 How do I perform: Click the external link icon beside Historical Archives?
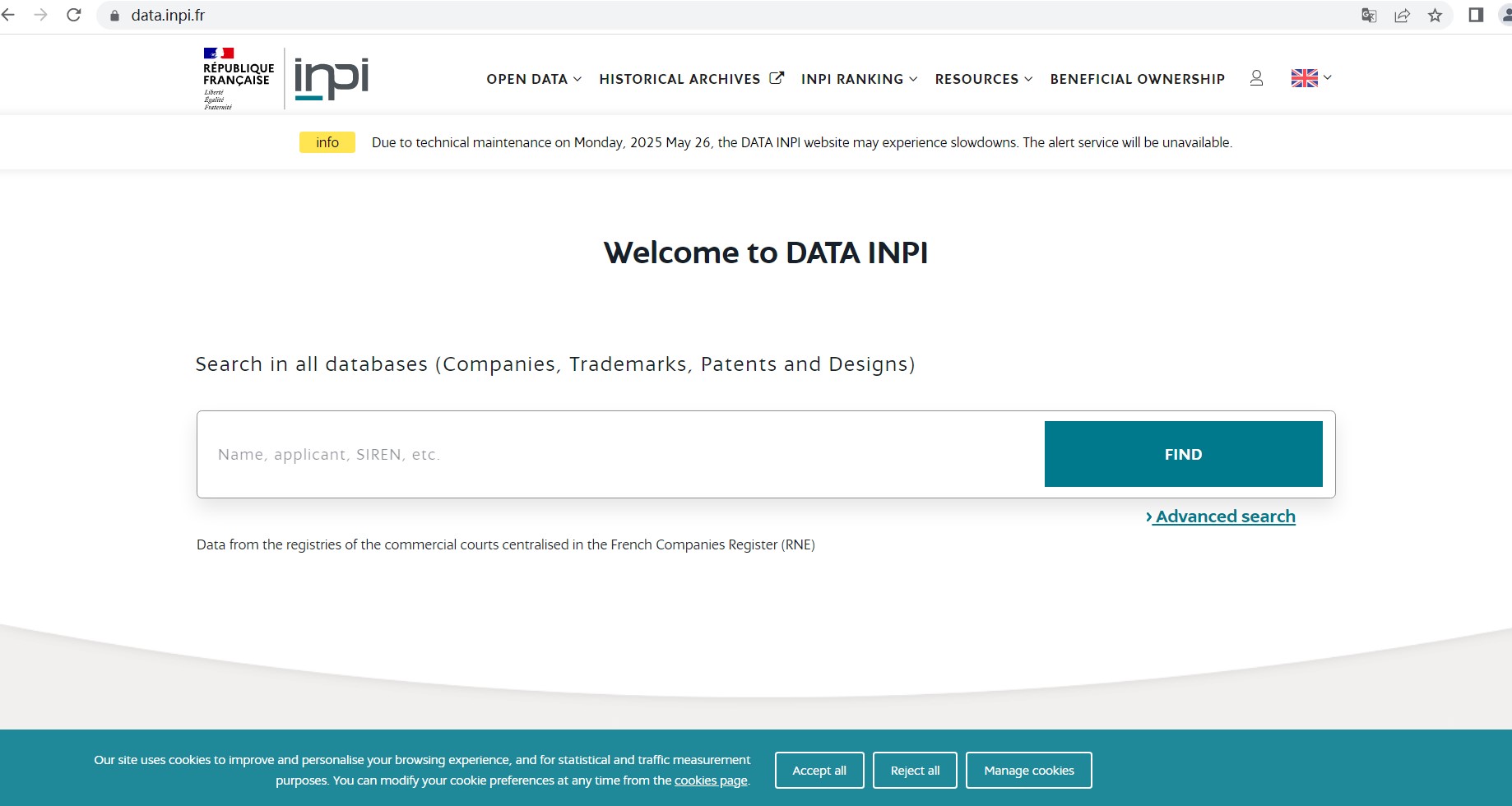click(x=776, y=77)
